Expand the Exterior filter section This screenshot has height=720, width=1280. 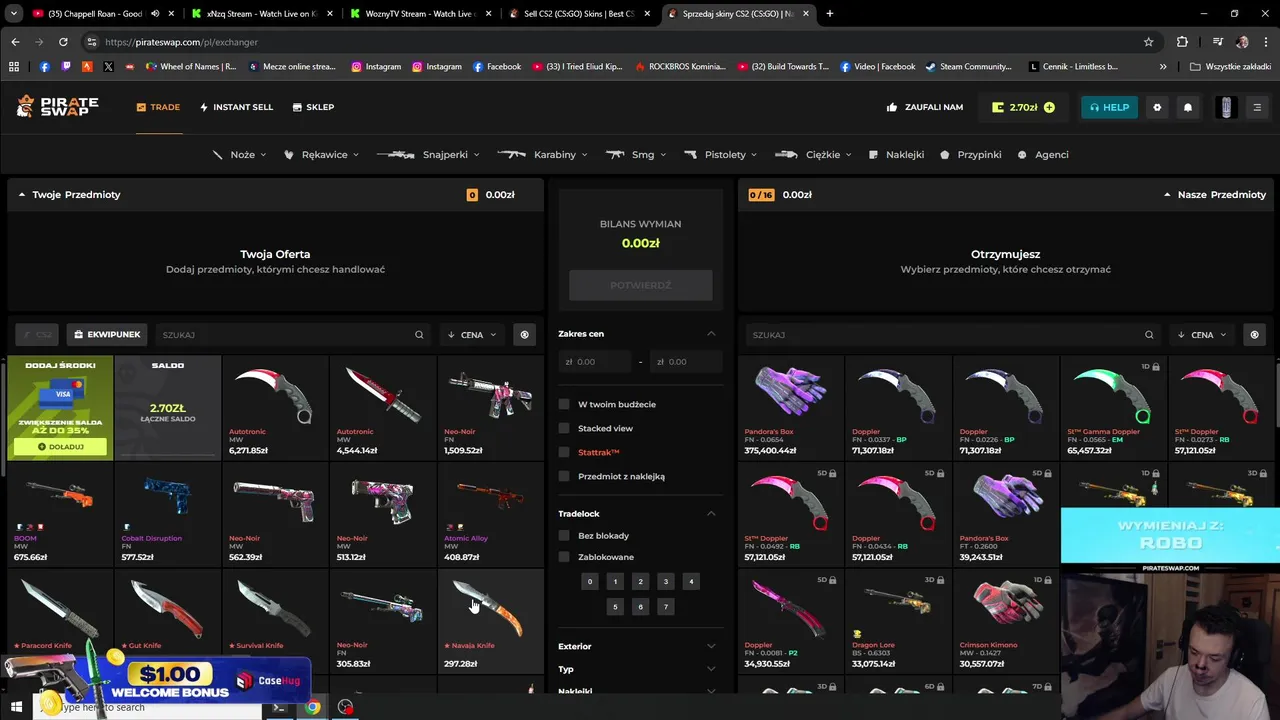[x=640, y=646]
